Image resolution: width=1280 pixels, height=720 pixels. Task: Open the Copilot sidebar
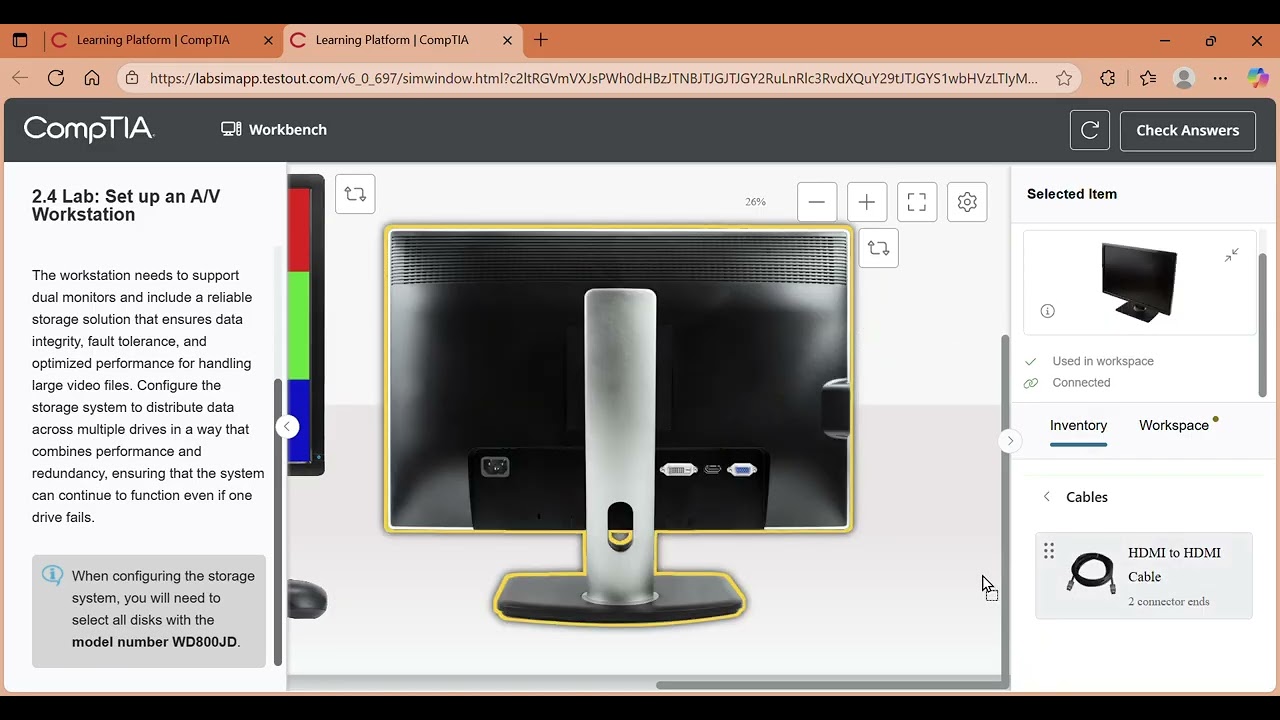tap(1257, 78)
